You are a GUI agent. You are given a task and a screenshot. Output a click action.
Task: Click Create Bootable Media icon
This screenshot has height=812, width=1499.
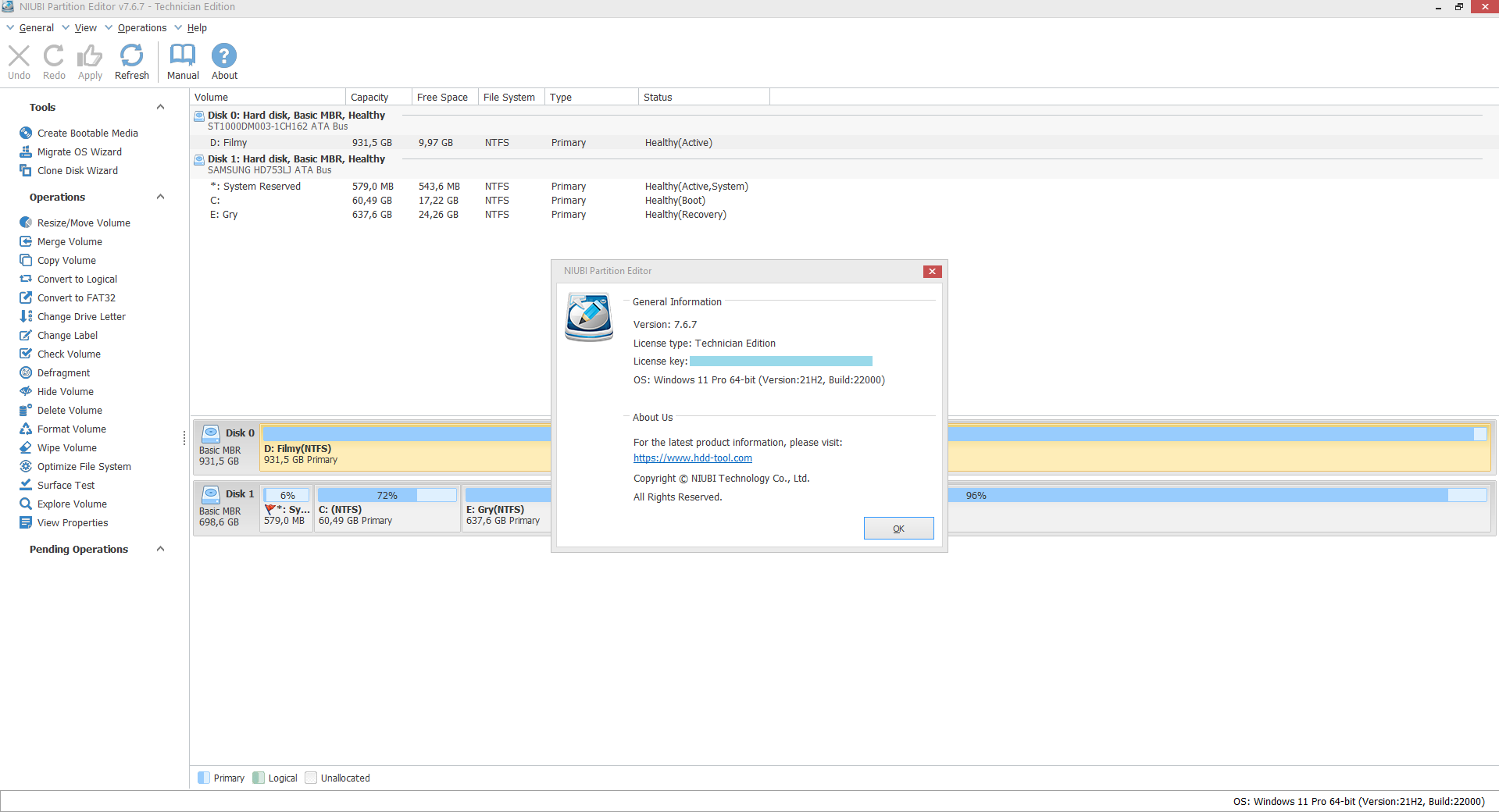click(26, 133)
